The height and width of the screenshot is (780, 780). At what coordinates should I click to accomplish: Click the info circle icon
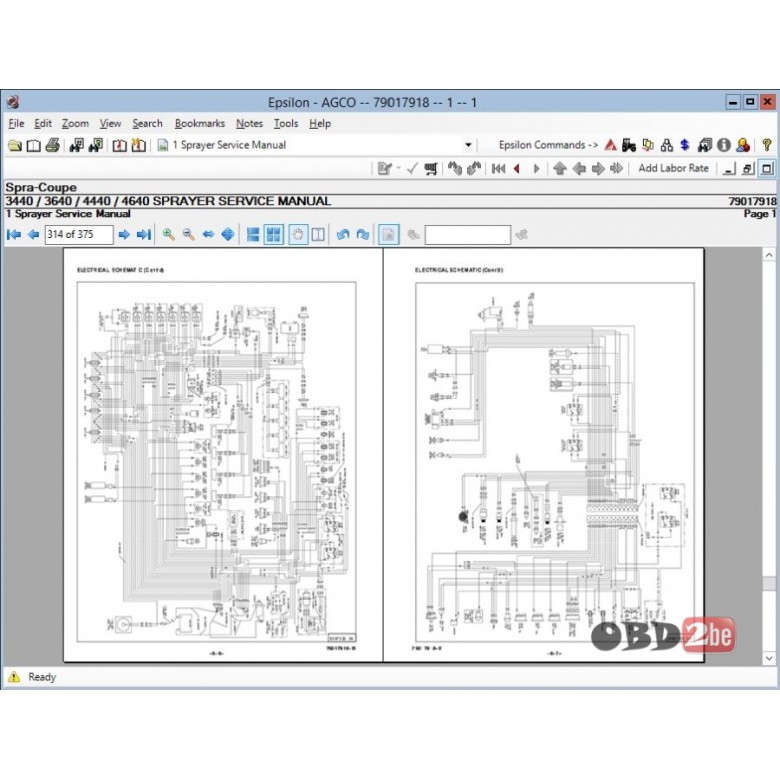[724, 145]
